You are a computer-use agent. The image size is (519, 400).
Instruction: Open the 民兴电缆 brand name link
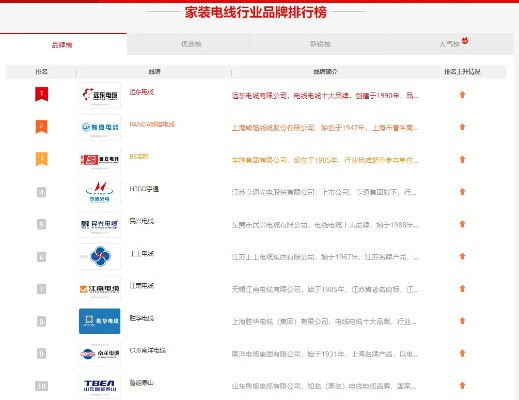[x=142, y=221]
